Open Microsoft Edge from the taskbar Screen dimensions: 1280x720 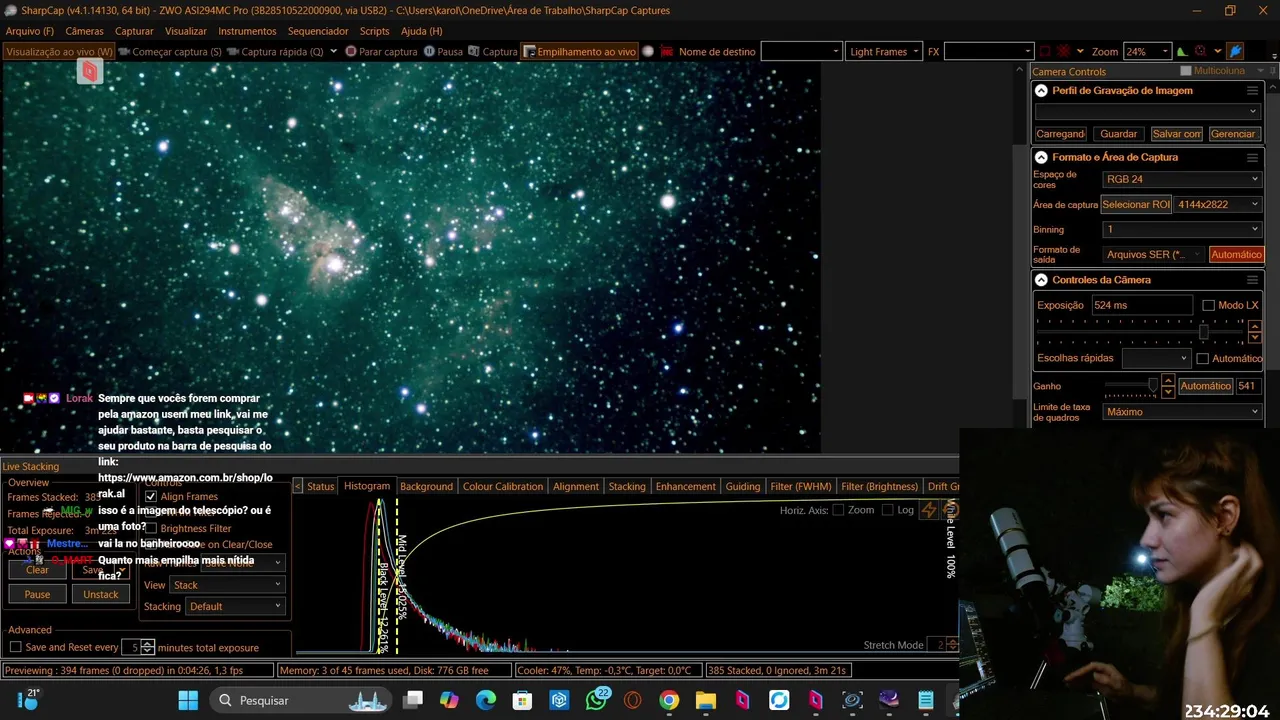pyautogui.click(x=486, y=700)
